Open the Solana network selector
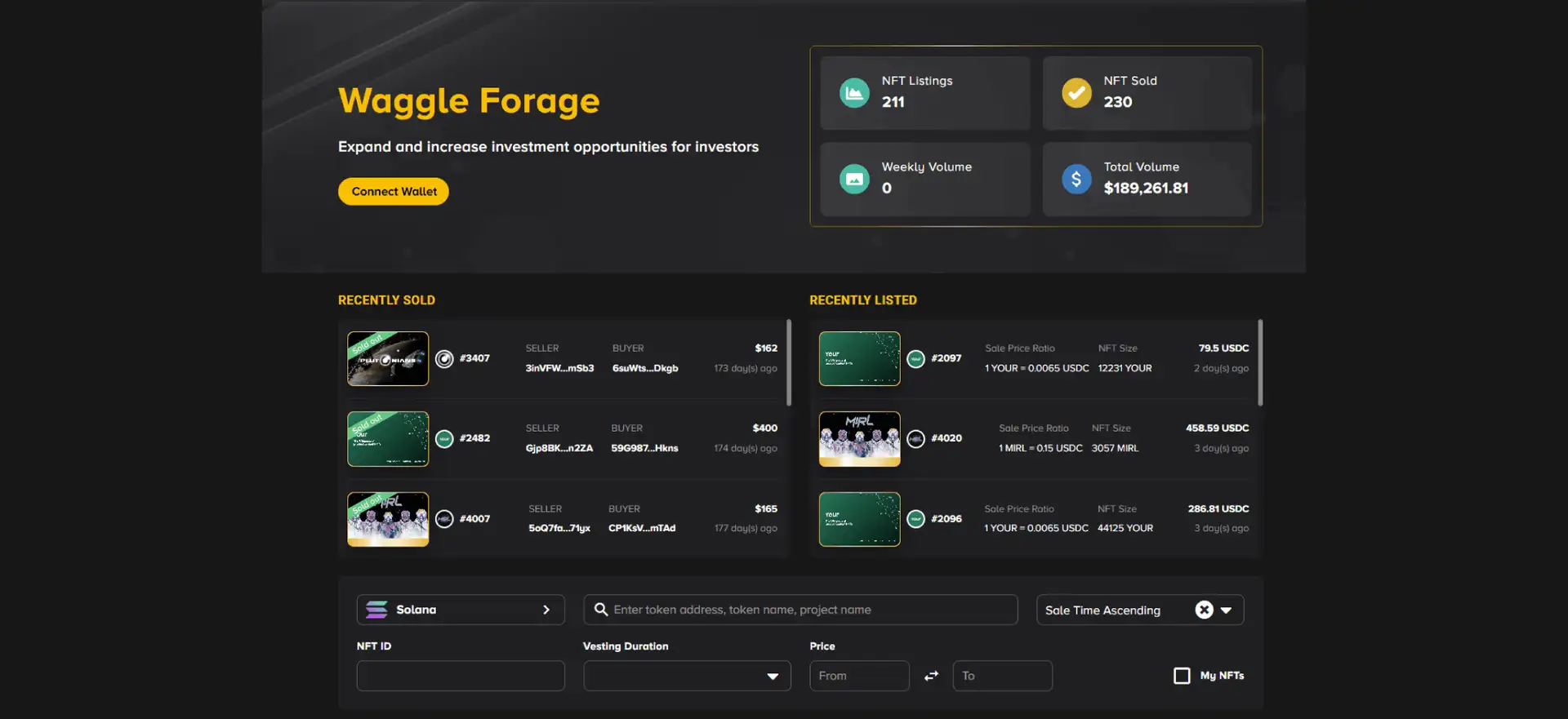Viewport: 1568px width, 719px height. pos(461,610)
